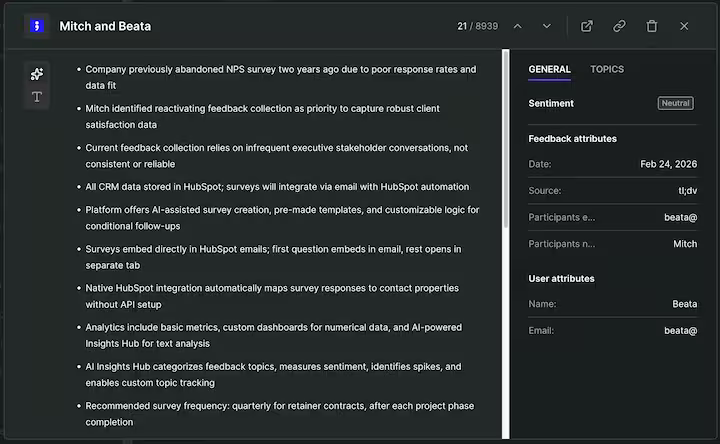Open feedback in new window icon

587,26
